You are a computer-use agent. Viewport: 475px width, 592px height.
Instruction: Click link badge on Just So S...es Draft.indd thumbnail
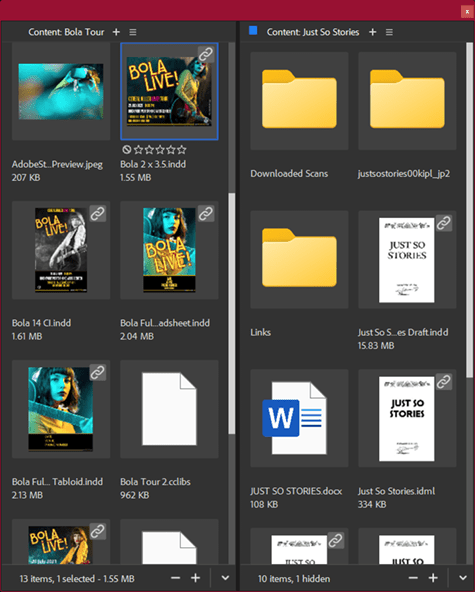tap(444, 223)
